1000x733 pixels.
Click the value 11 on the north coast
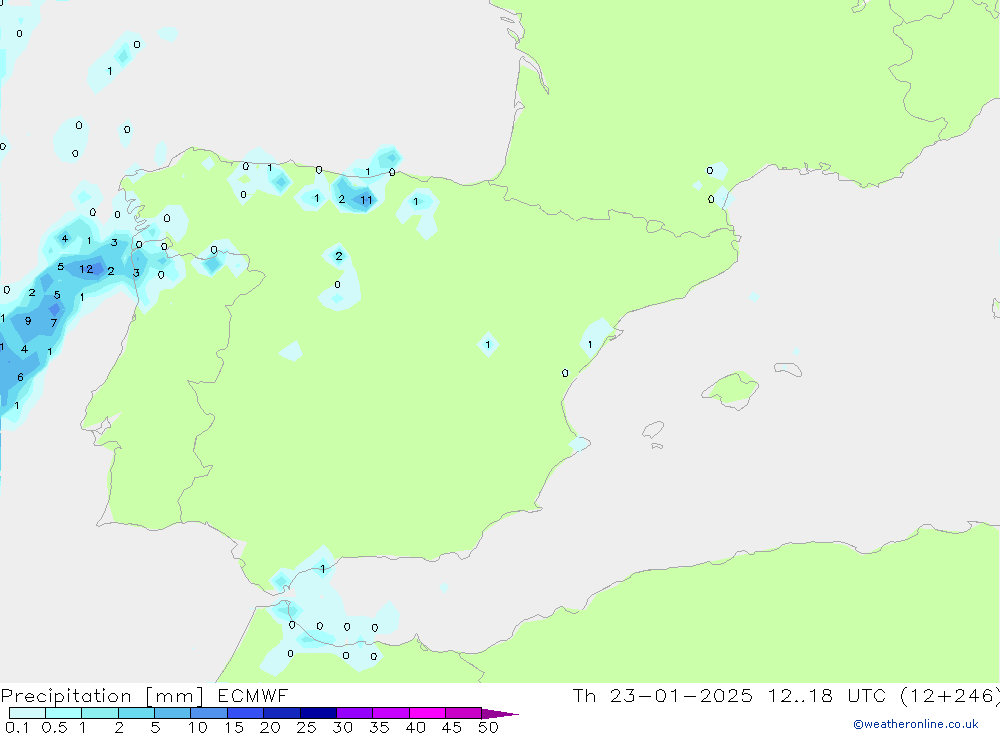click(x=366, y=200)
